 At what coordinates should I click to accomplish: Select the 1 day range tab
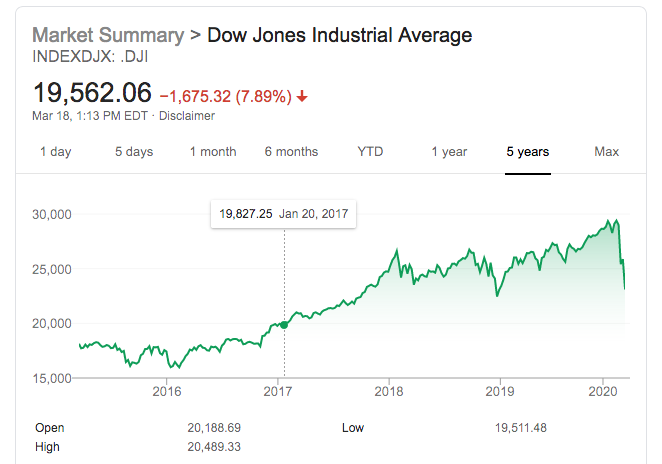coord(55,152)
